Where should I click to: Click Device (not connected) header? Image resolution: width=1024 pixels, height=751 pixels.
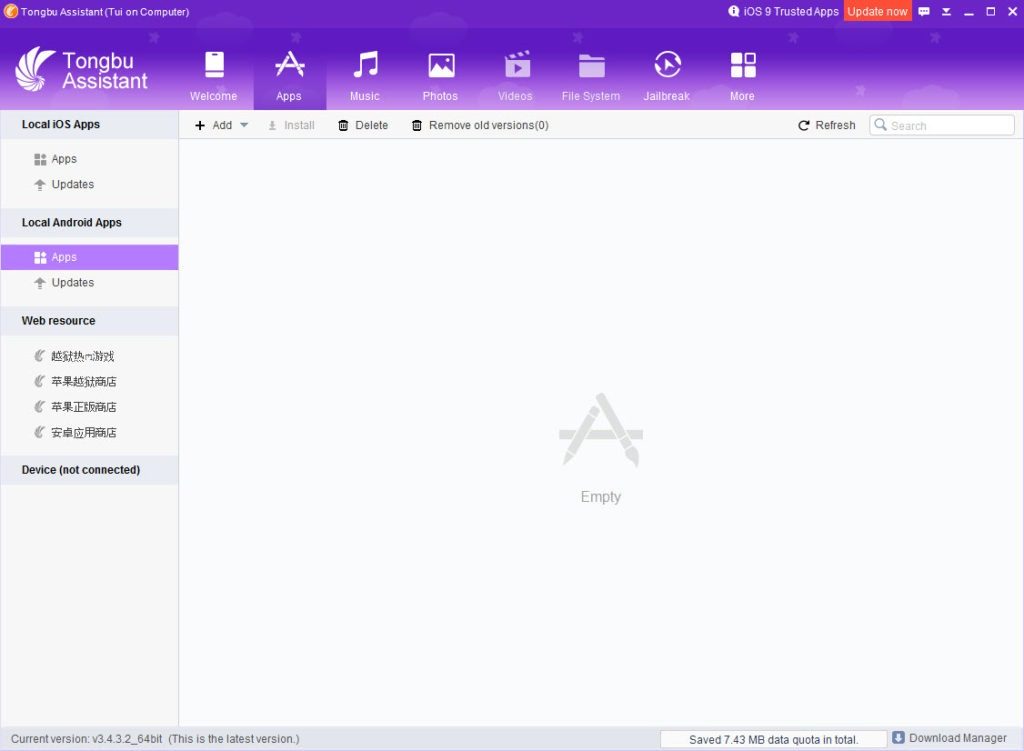[x=89, y=470]
